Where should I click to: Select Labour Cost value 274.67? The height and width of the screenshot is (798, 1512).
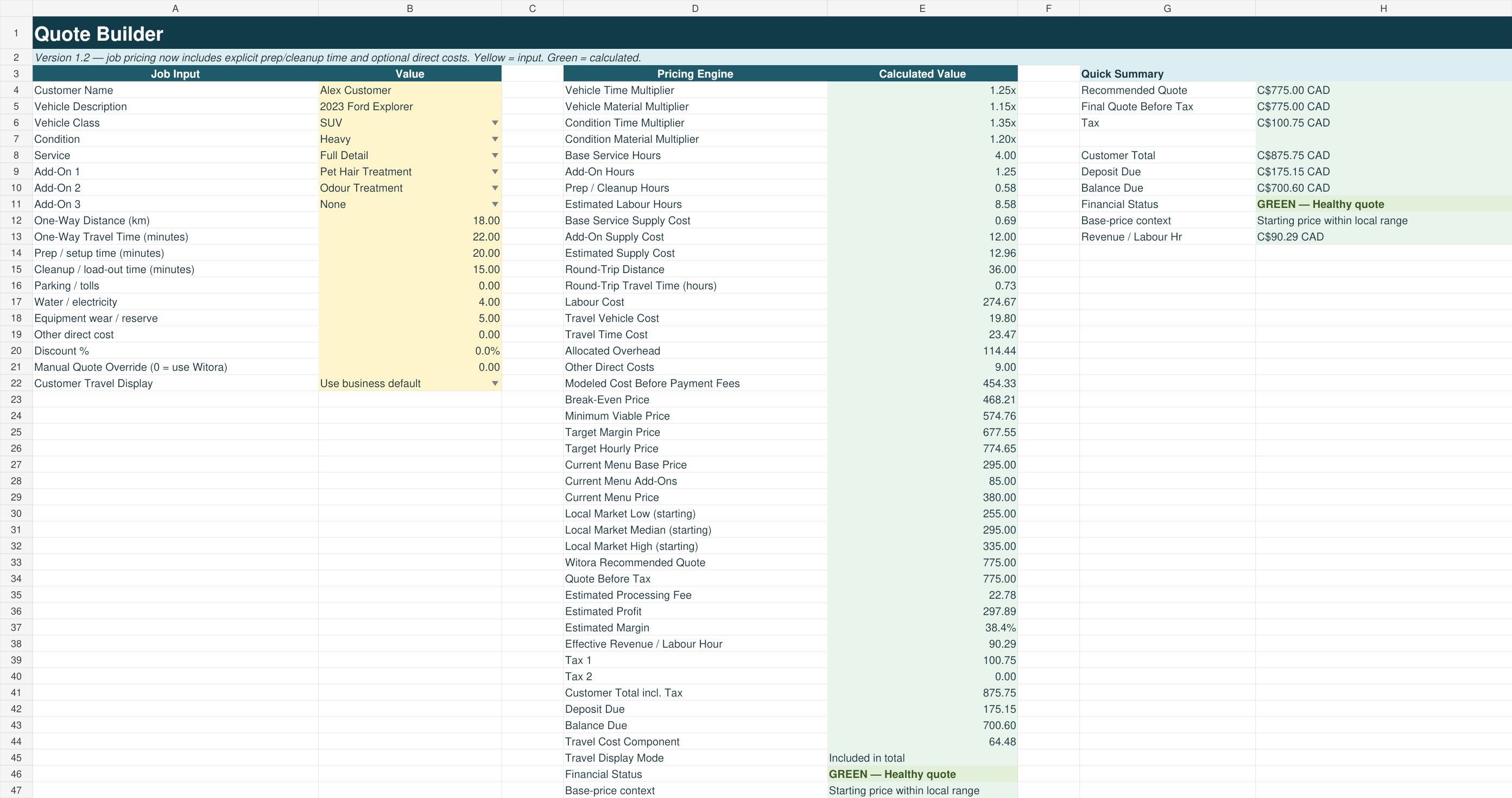(x=922, y=302)
